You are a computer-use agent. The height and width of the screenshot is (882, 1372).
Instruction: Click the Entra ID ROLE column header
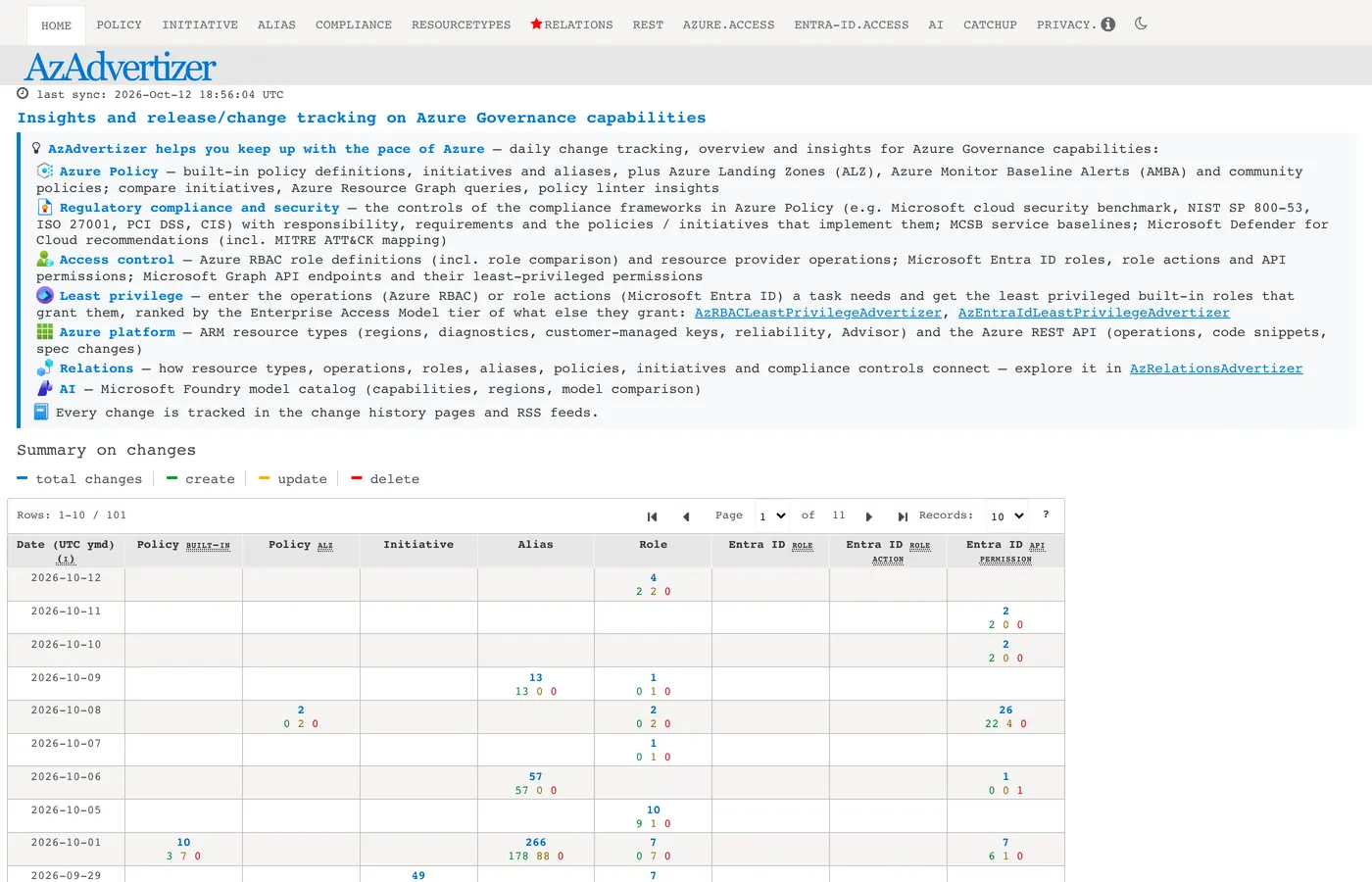point(771,551)
